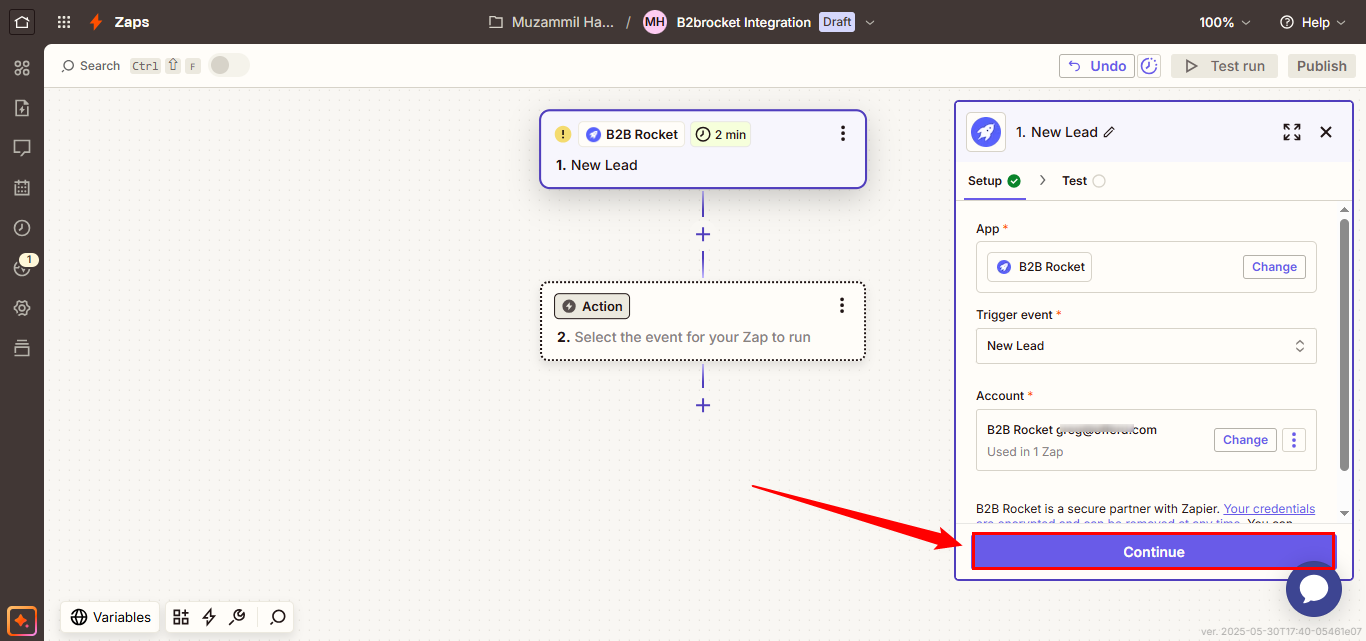Open the Trigger event New Lead dropdown
The image size is (1366, 641).
click(1145, 346)
